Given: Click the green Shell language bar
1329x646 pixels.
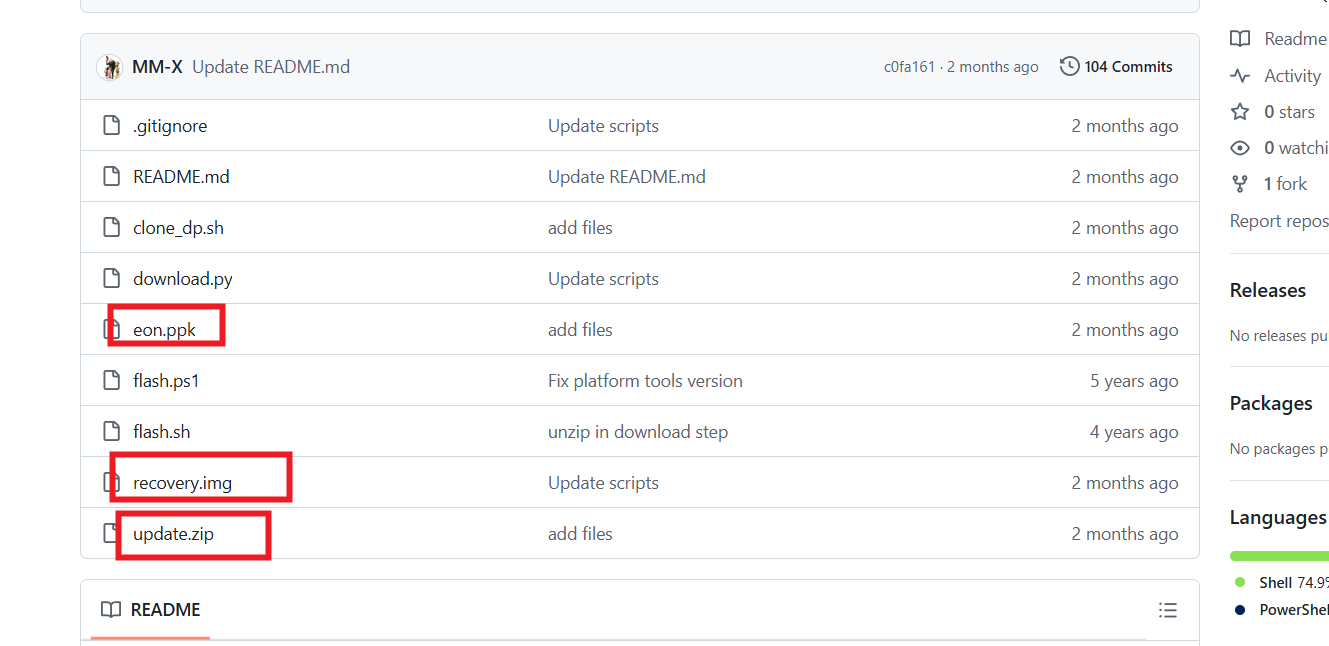Looking at the screenshot, I should point(1278,555).
